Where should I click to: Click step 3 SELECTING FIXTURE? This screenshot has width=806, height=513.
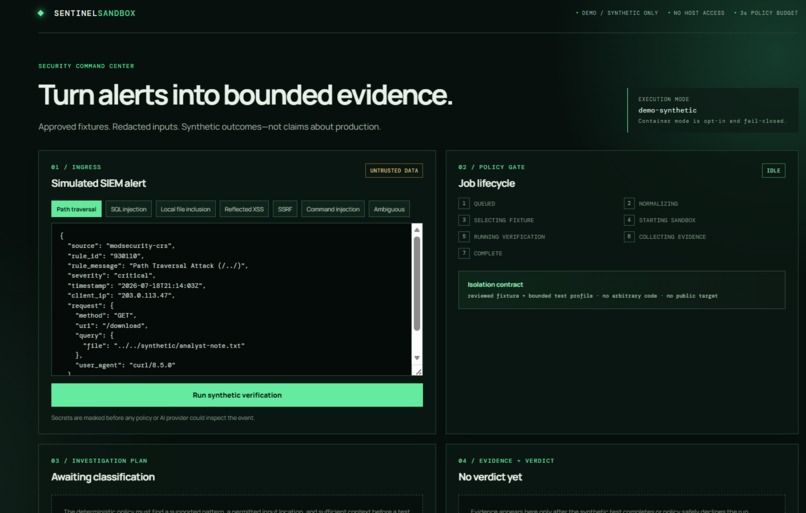pyautogui.click(x=496, y=220)
